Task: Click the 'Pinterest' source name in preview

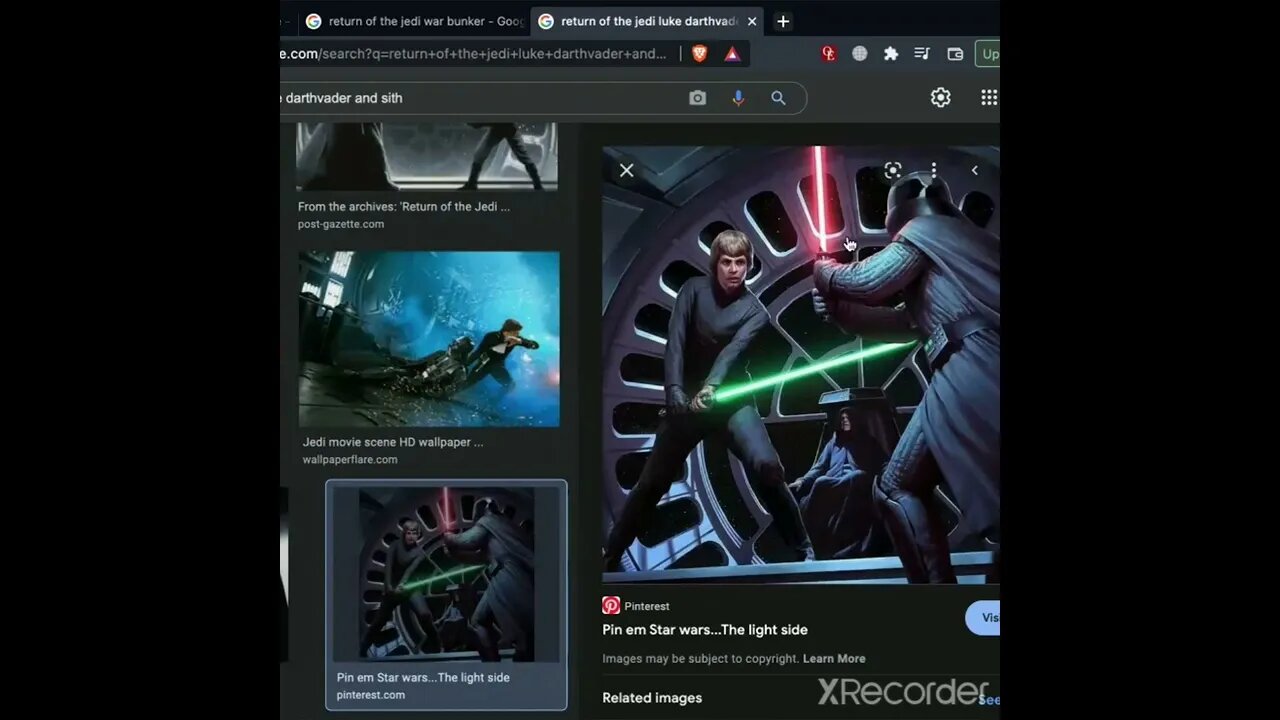Action: [x=647, y=606]
